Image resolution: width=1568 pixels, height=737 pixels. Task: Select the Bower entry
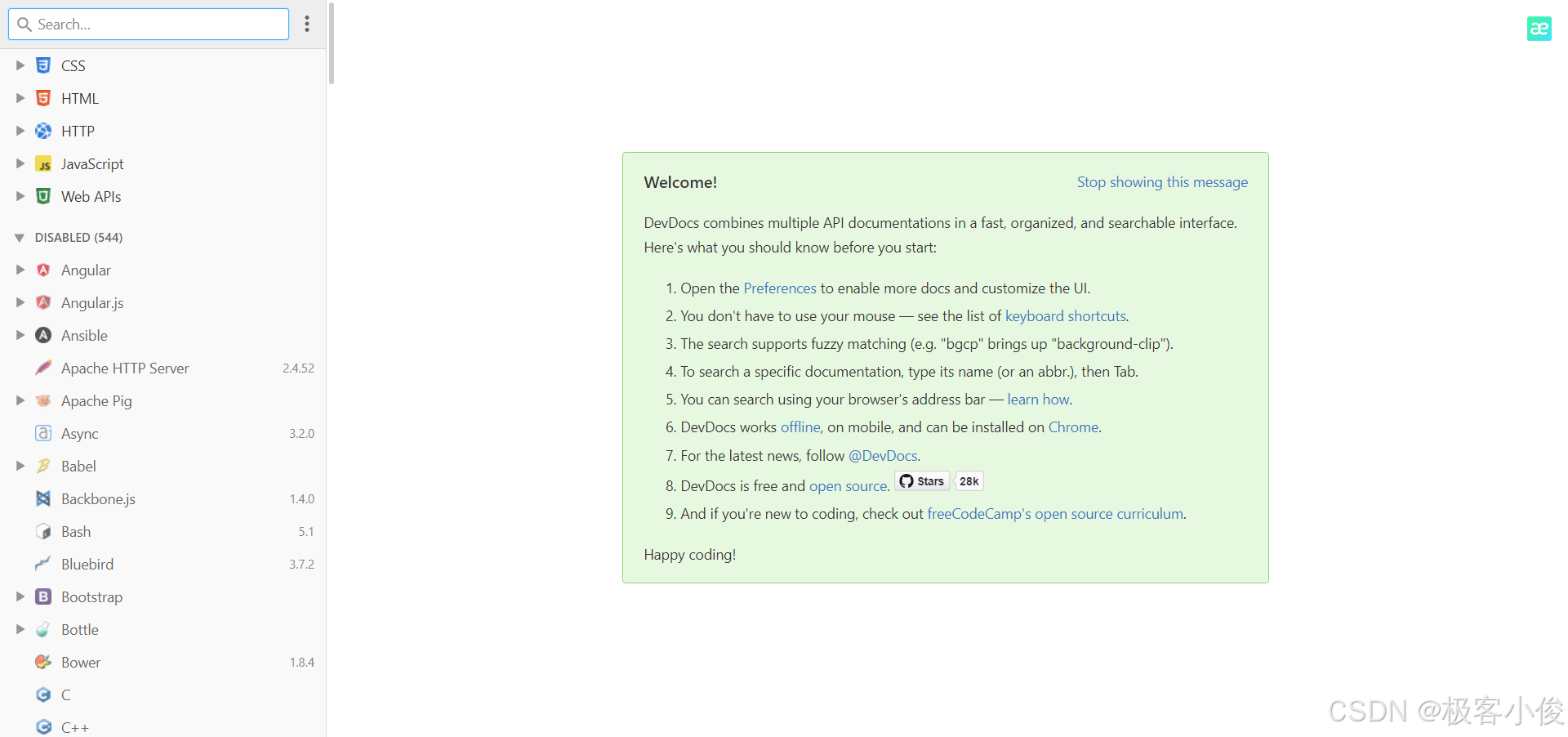[x=163, y=662]
